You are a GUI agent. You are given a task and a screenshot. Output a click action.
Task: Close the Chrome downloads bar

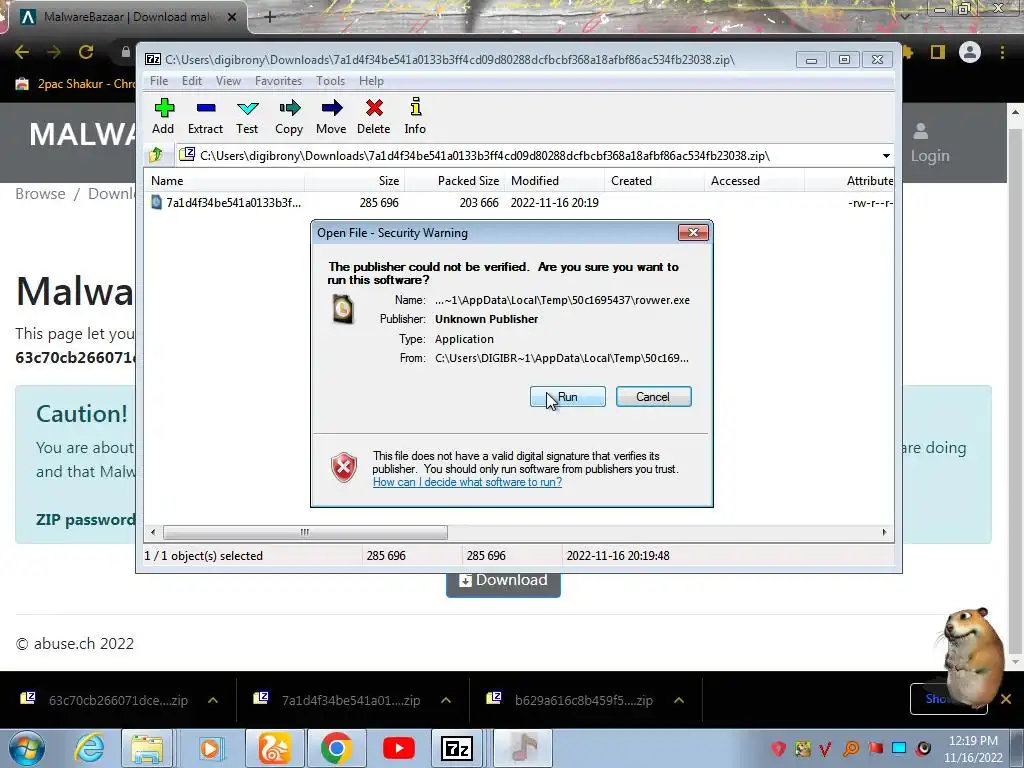point(1006,699)
